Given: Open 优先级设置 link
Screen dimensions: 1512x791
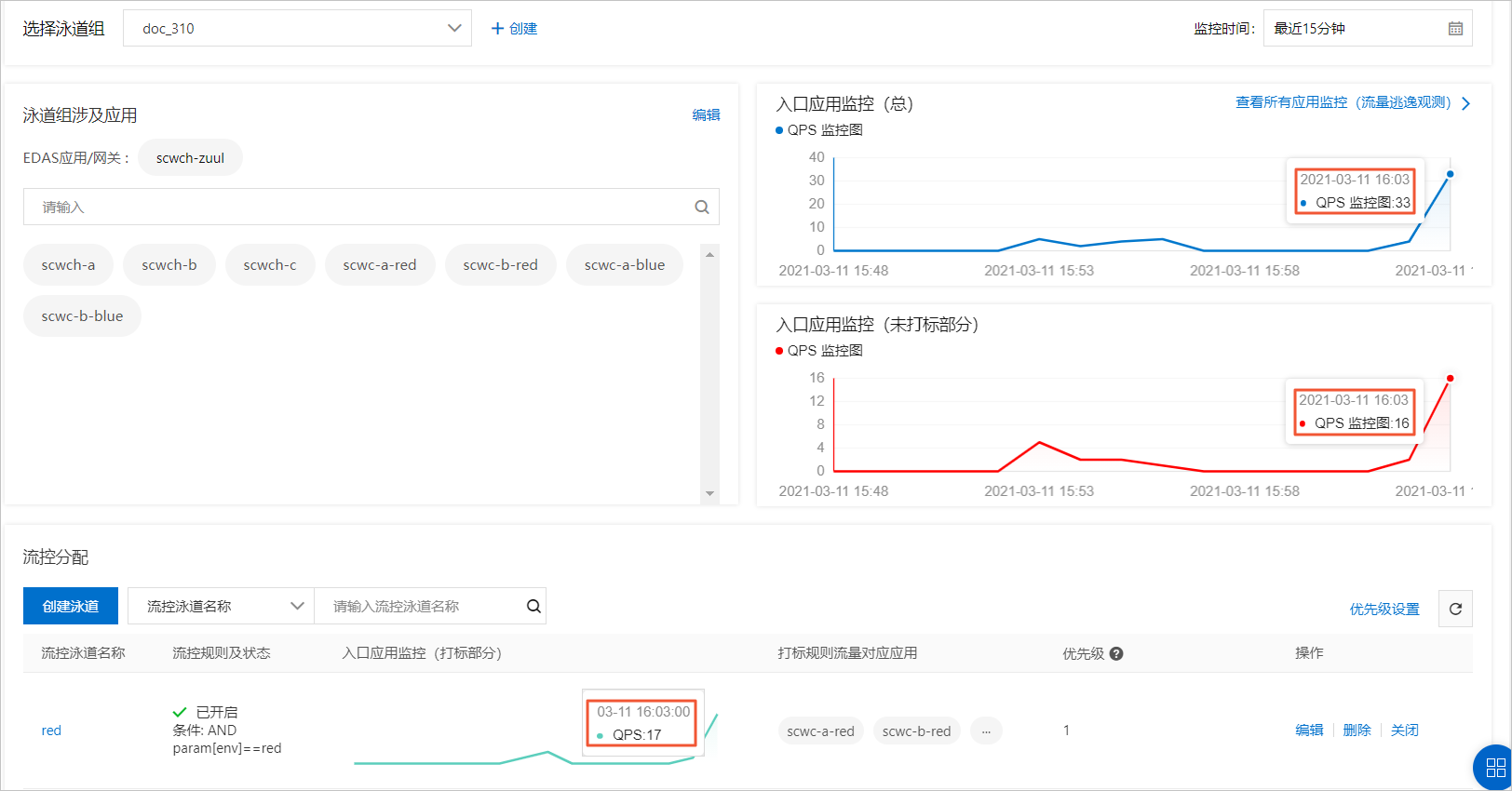Looking at the screenshot, I should coord(1384,610).
